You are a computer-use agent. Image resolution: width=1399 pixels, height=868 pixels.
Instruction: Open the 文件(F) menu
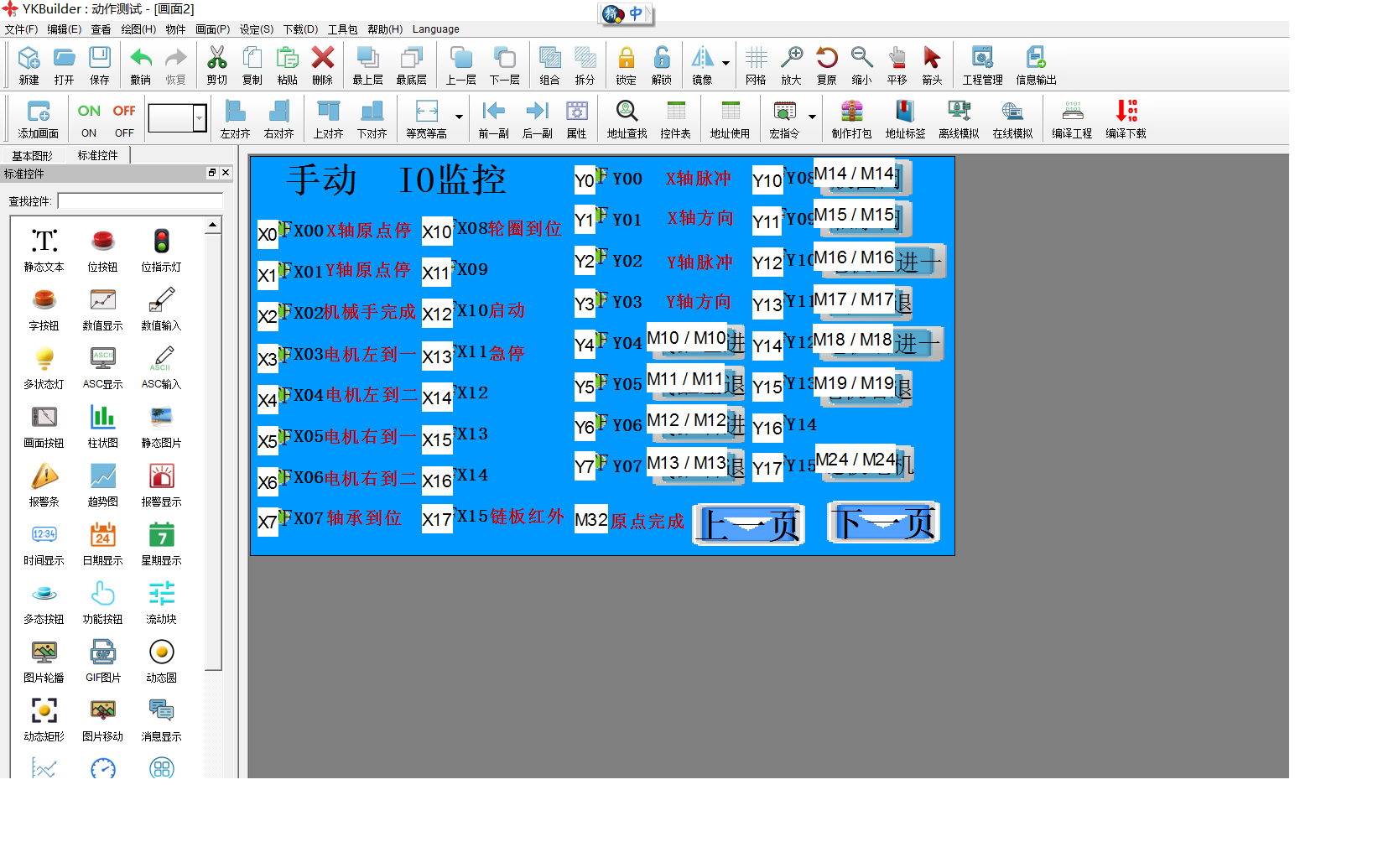click(21, 29)
